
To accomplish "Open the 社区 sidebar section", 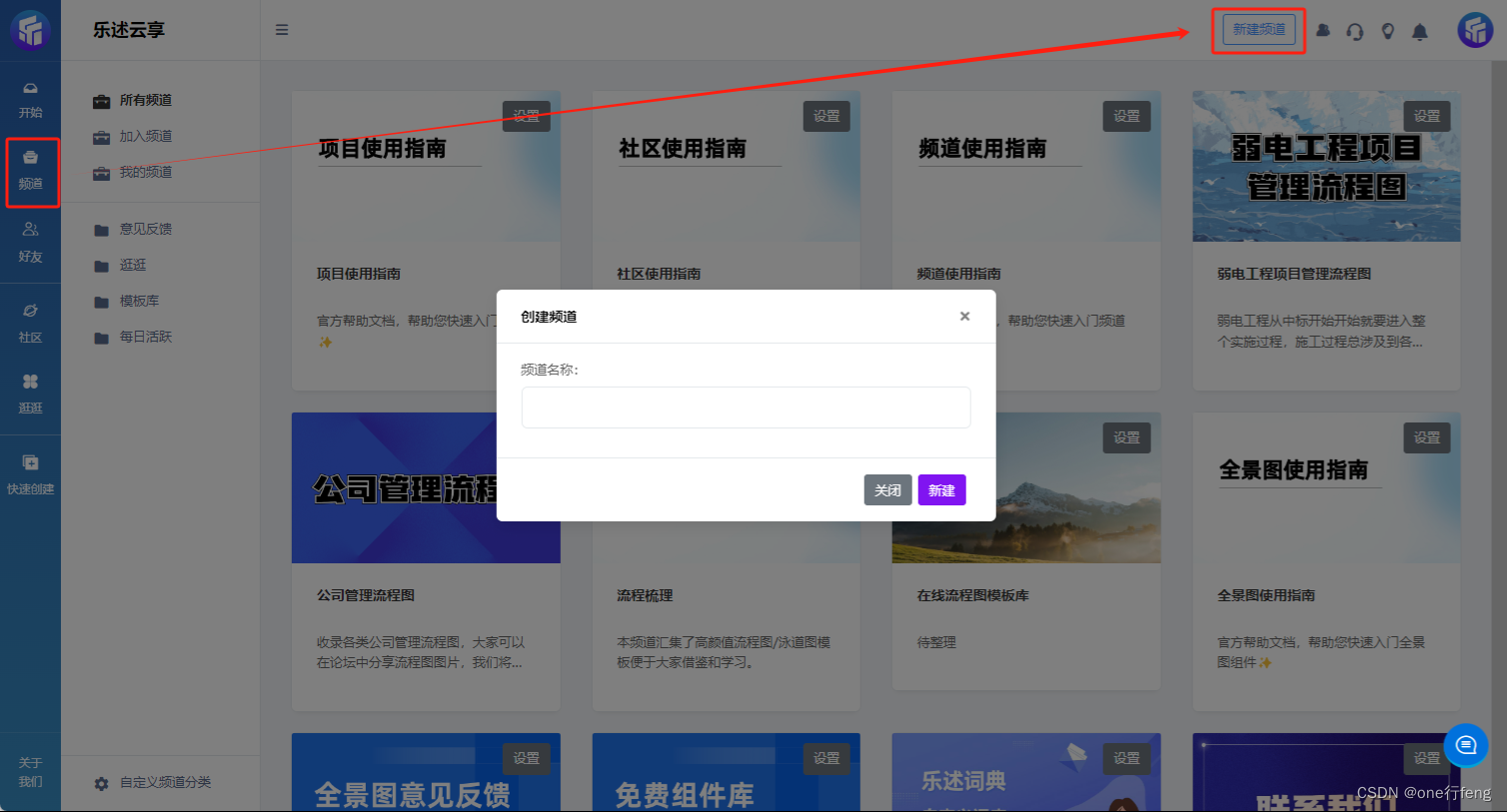I will click(30, 324).
